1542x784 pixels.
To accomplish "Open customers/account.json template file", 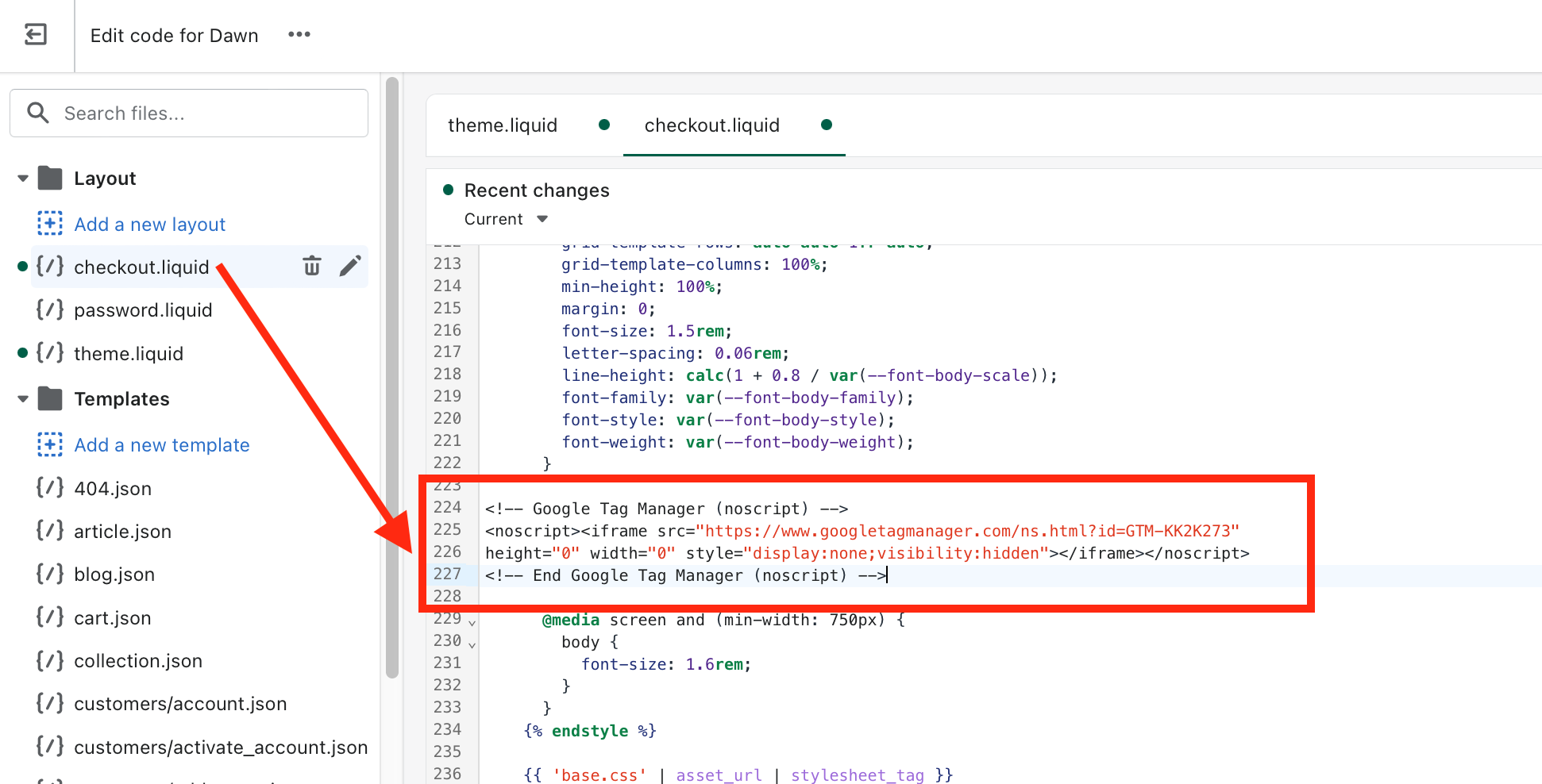I will [x=180, y=704].
